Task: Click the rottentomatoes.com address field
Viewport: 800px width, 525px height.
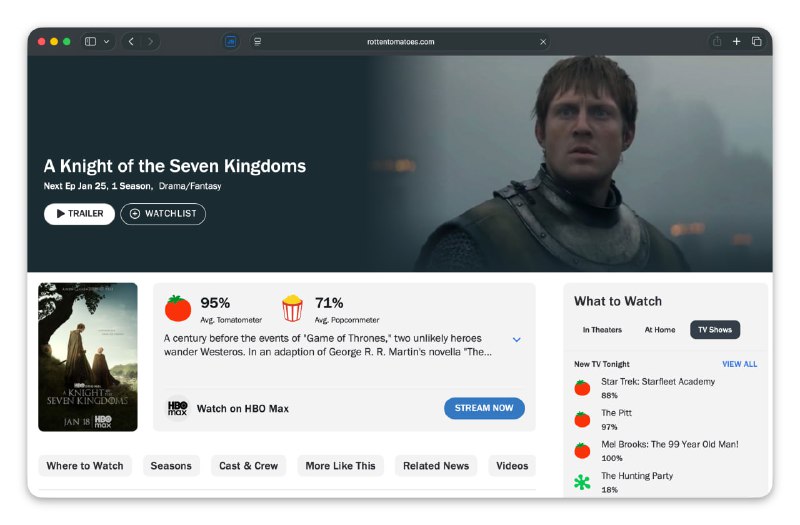Action: [400, 42]
